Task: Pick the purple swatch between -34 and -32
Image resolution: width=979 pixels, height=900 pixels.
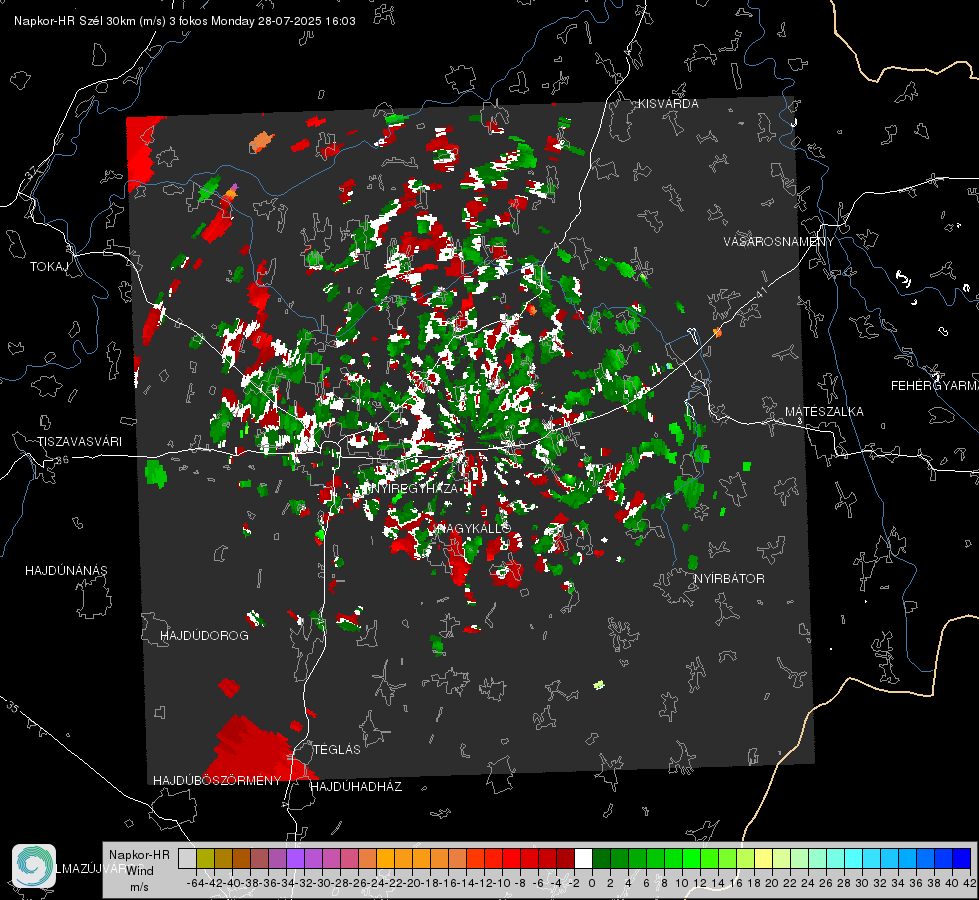Action: tap(295, 858)
